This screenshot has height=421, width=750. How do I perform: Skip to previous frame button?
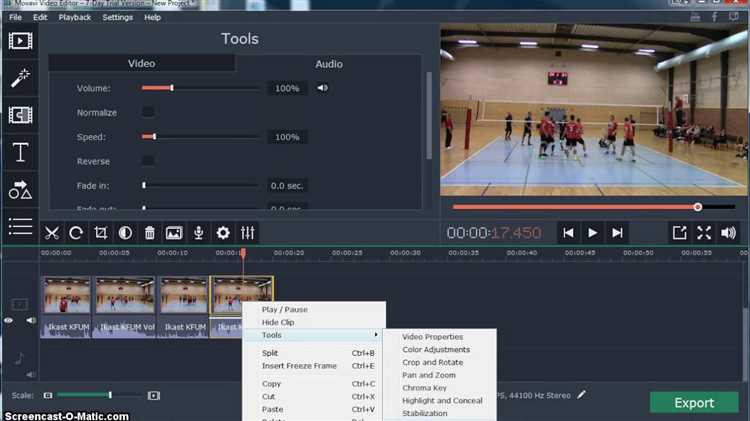pos(568,233)
